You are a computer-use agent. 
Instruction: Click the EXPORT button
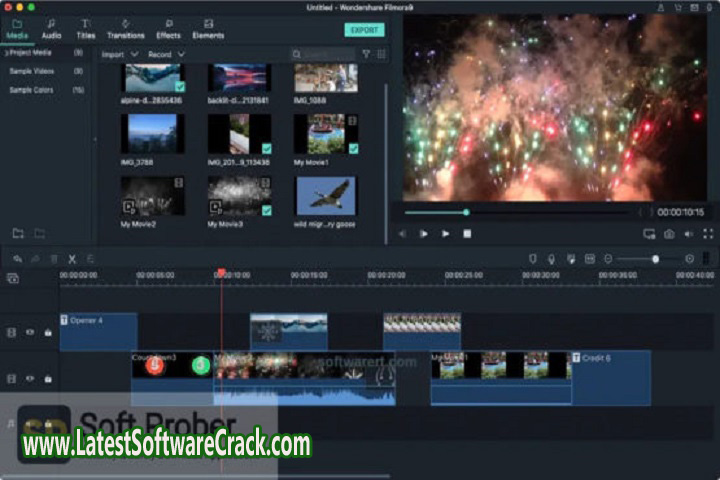364,30
